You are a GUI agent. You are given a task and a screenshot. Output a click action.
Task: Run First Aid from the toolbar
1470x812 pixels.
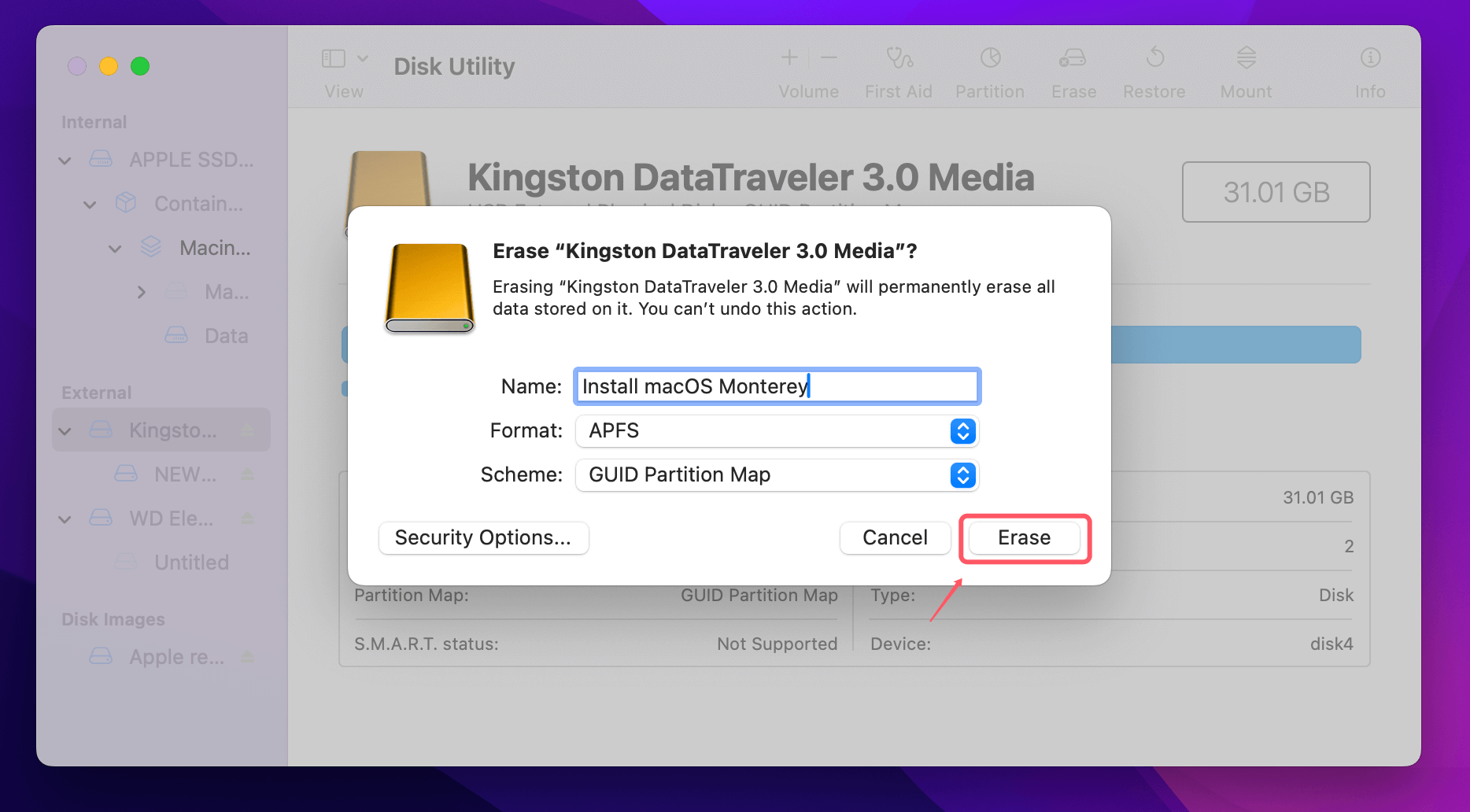coord(898,69)
